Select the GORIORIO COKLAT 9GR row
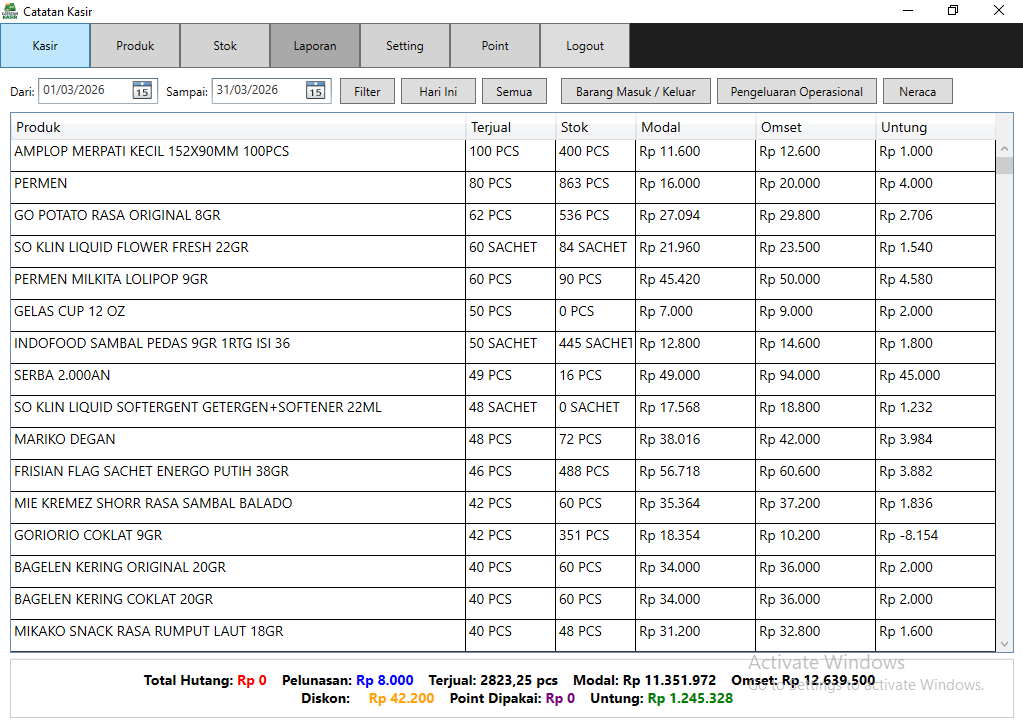Image resolution: width=1023 pixels, height=726 pixels. pyautogui.click(x=238, y=536)
